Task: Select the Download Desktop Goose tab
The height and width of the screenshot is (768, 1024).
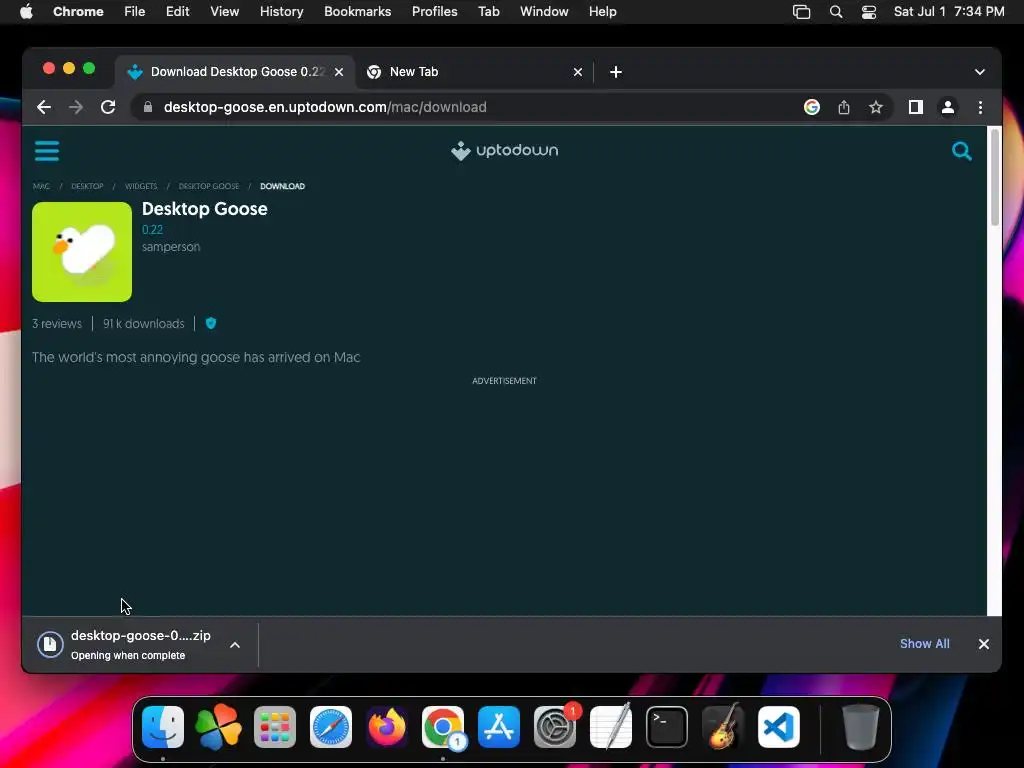Action: (236, 72)
